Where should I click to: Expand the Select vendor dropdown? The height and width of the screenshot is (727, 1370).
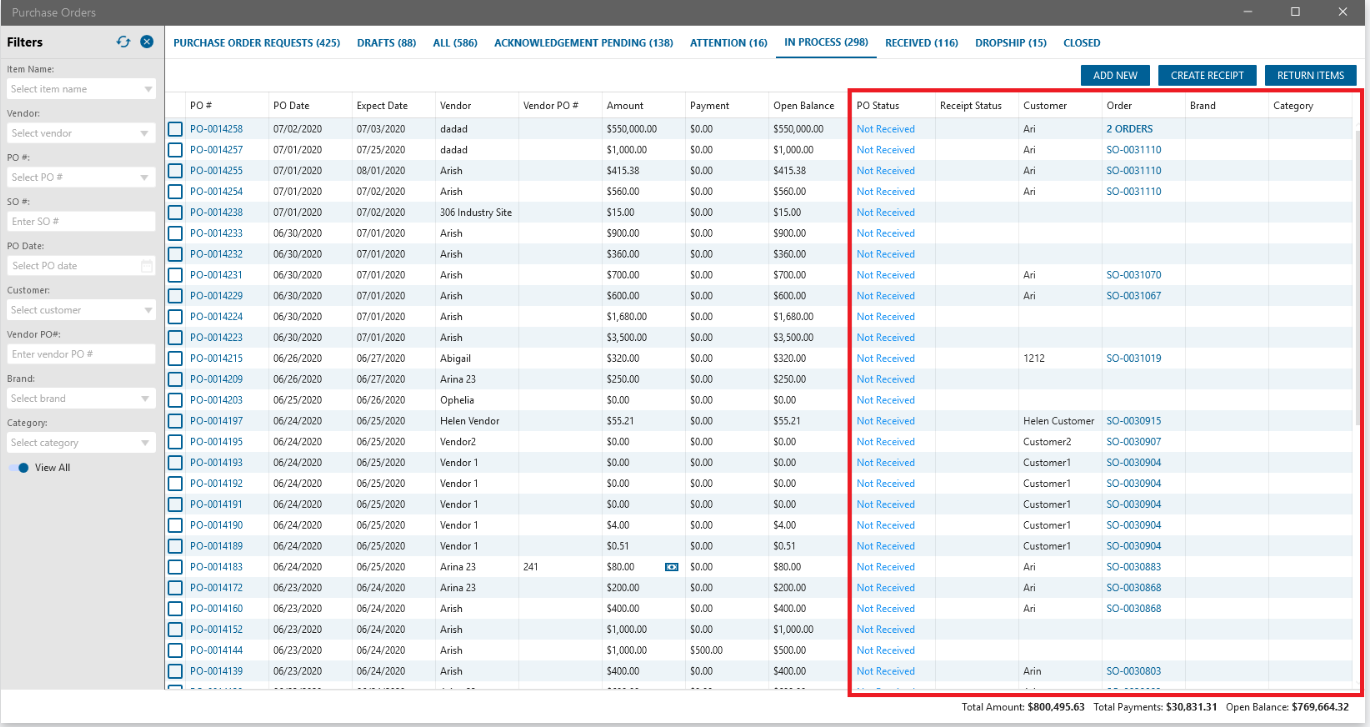(x=81, y=133)
